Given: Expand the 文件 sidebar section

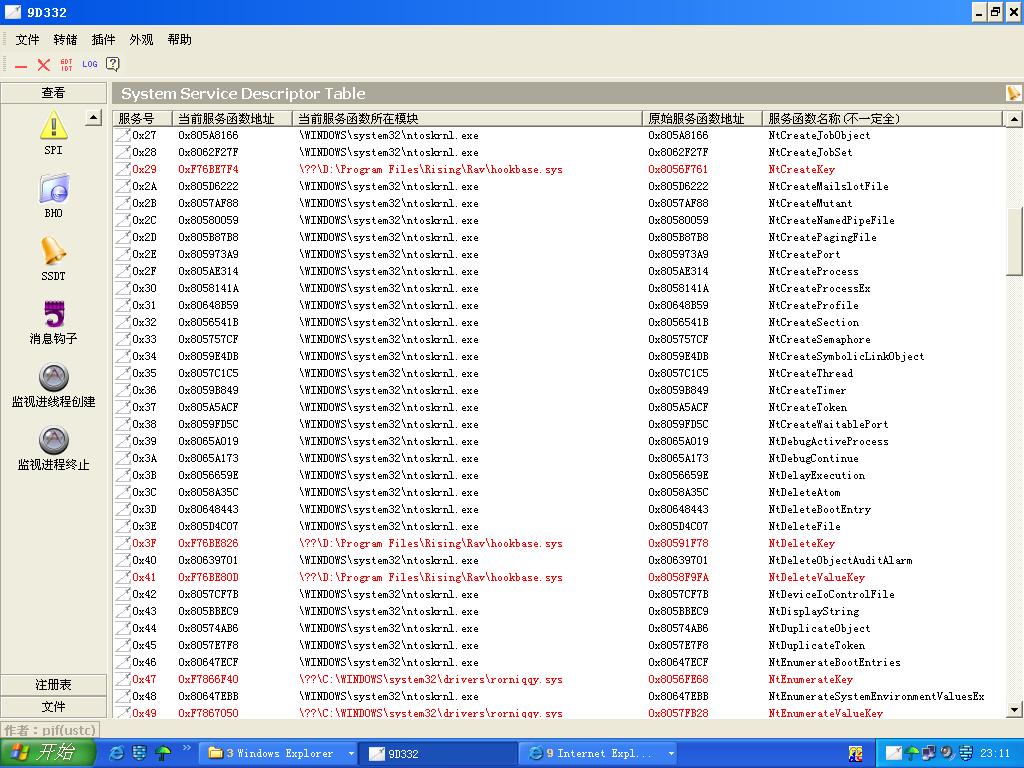Looking at the screenshot, I should pyautogui.click(x=53, y=707).
